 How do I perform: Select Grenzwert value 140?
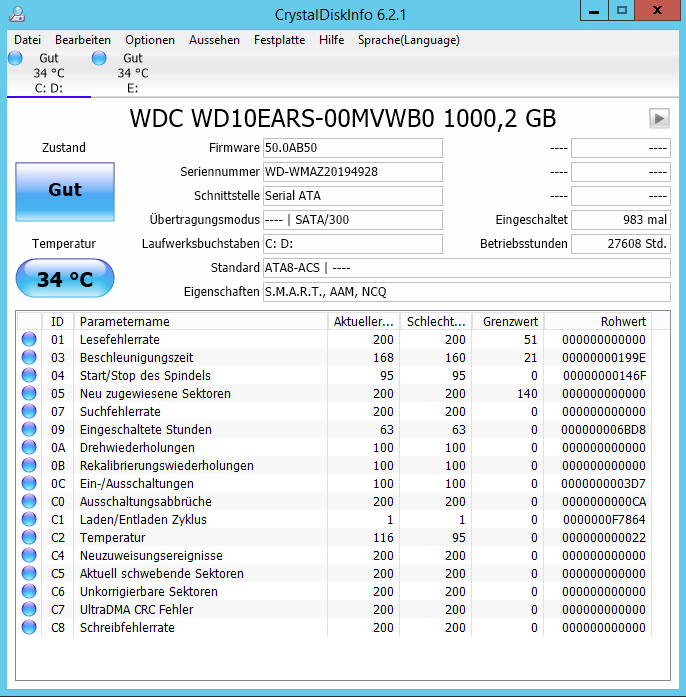click(x=527, y=394)
